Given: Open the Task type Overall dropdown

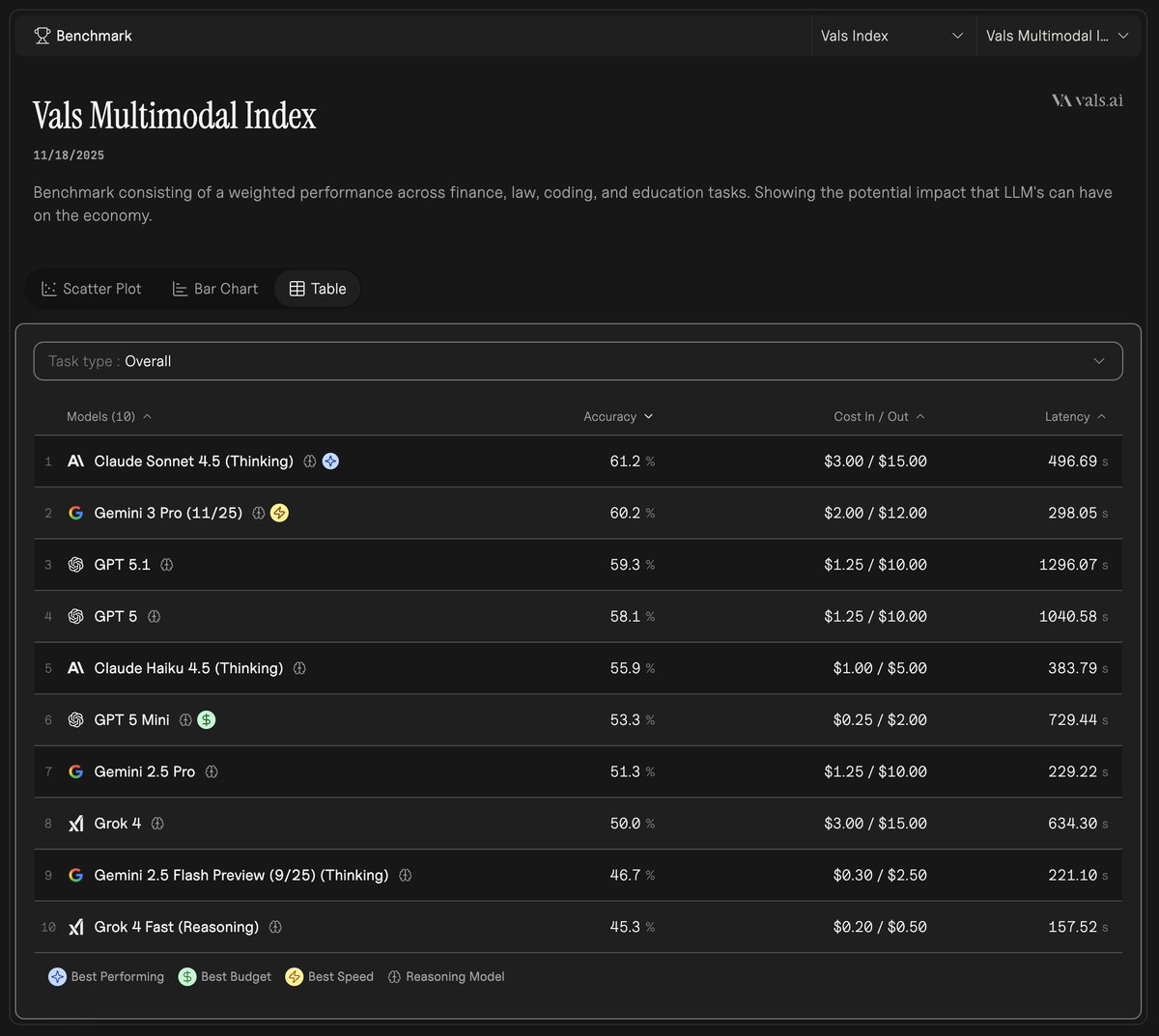Looking at the screenshot, I should [x=579, y=360].
